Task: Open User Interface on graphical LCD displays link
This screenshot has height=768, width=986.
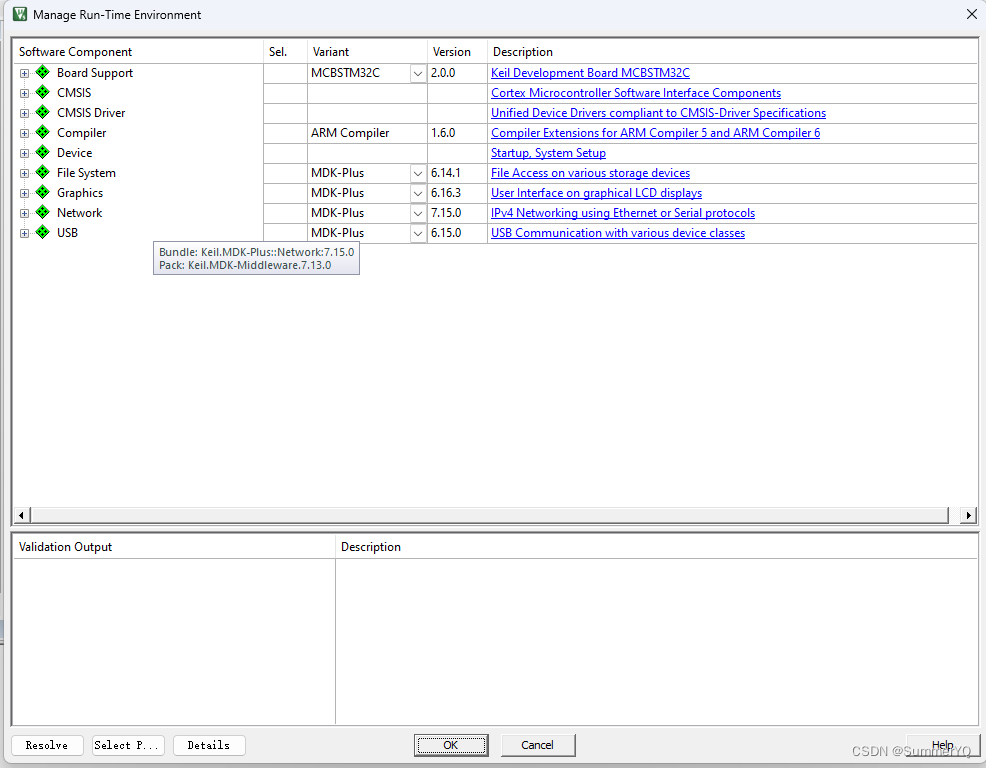Action: [x=596, y=193]
